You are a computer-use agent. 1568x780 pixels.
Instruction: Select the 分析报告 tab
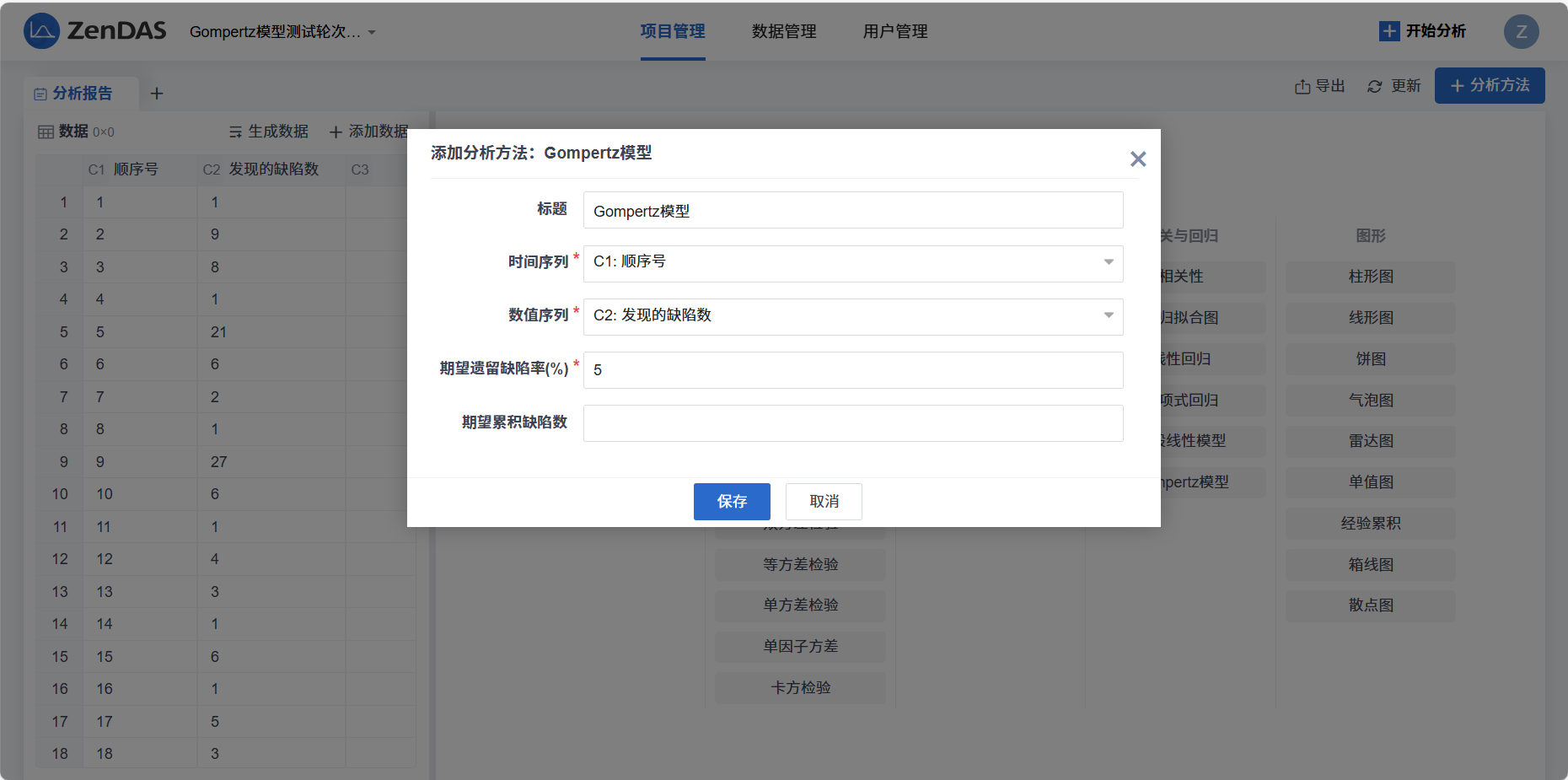[x=81, y=94]
